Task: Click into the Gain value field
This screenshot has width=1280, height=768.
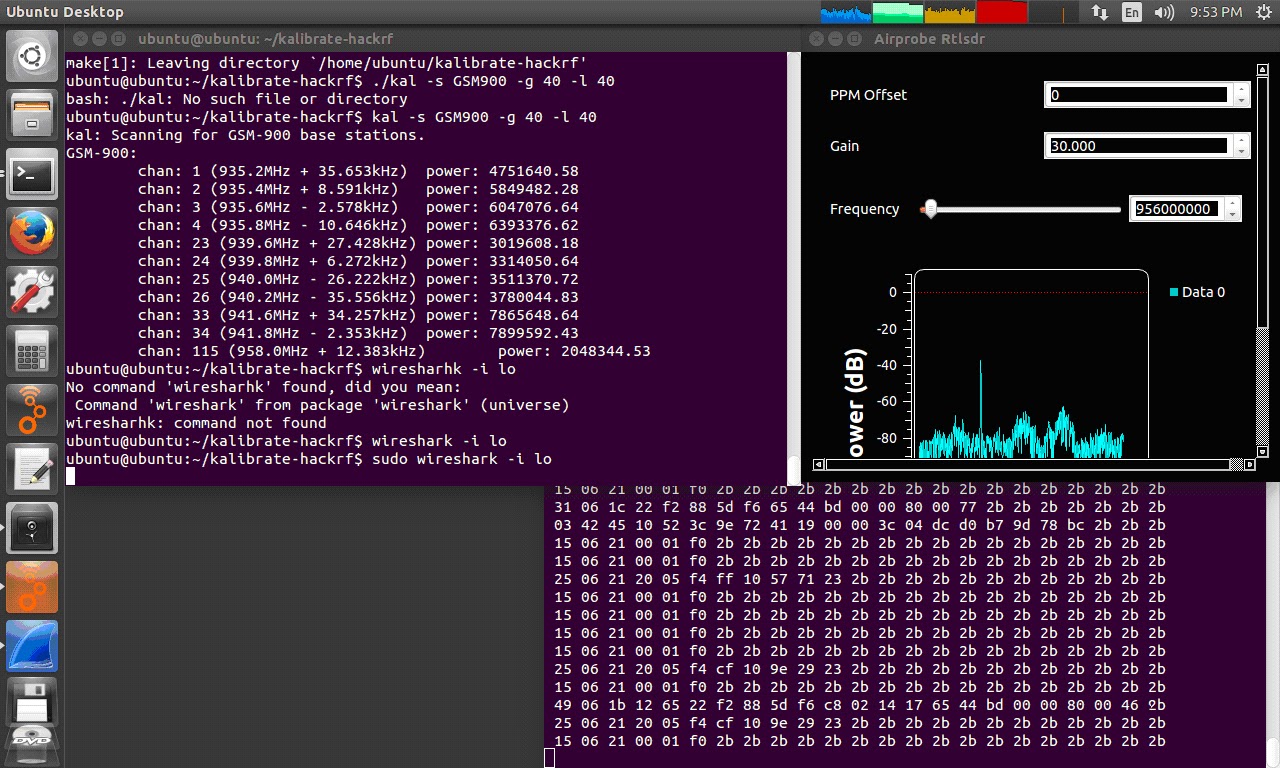Action: coord(1138,146)
